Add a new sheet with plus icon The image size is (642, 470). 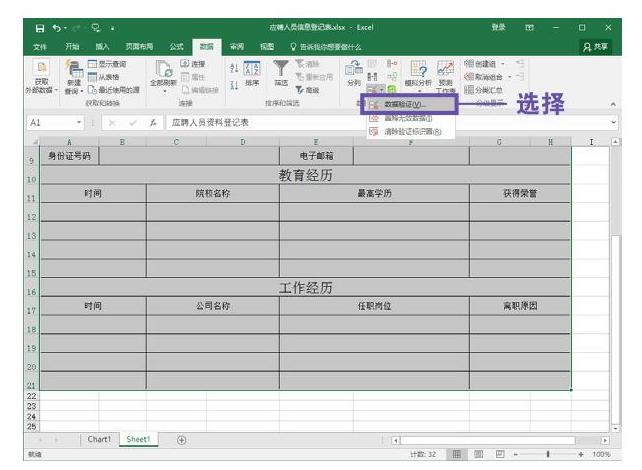(x=181, y=440)
